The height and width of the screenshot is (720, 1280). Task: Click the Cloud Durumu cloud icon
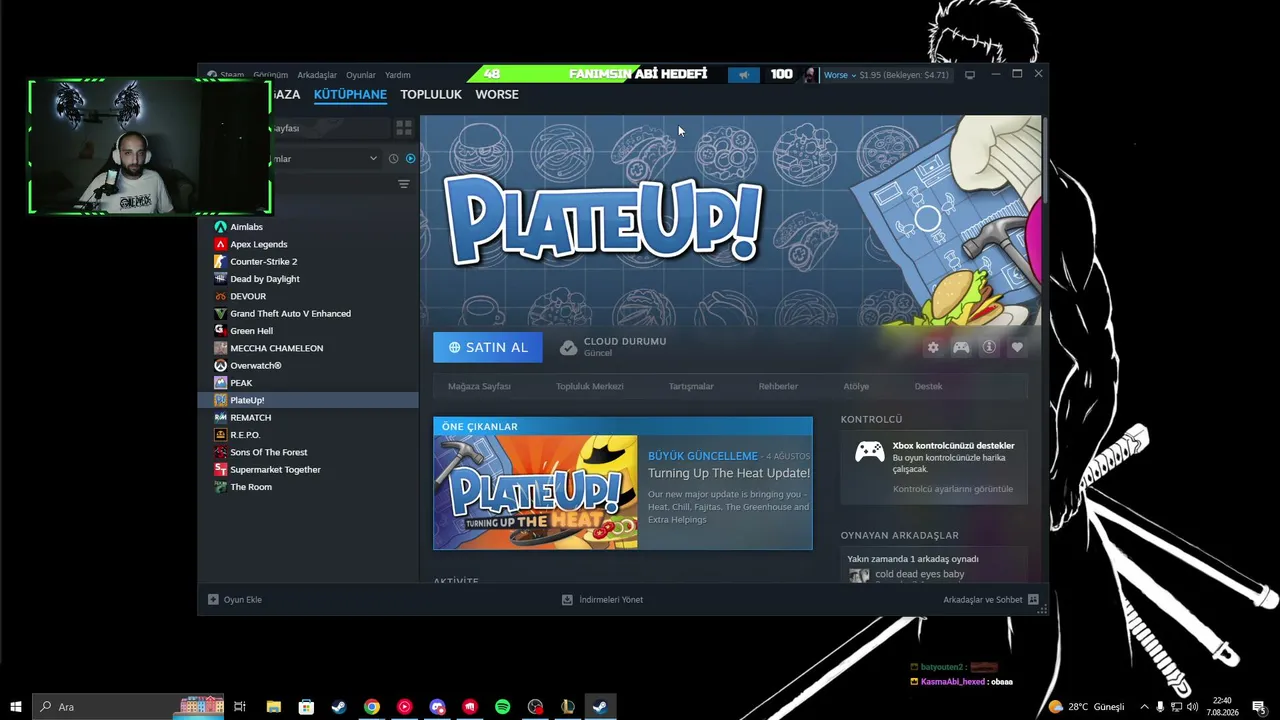click(568, 347)
